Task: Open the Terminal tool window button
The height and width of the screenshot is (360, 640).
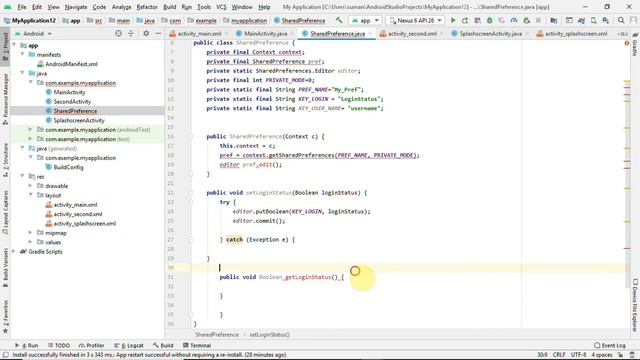Action: (197, 345)
